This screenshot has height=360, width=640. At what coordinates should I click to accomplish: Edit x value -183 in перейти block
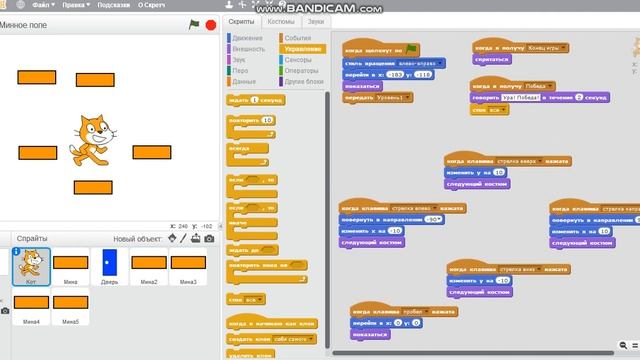395,75
